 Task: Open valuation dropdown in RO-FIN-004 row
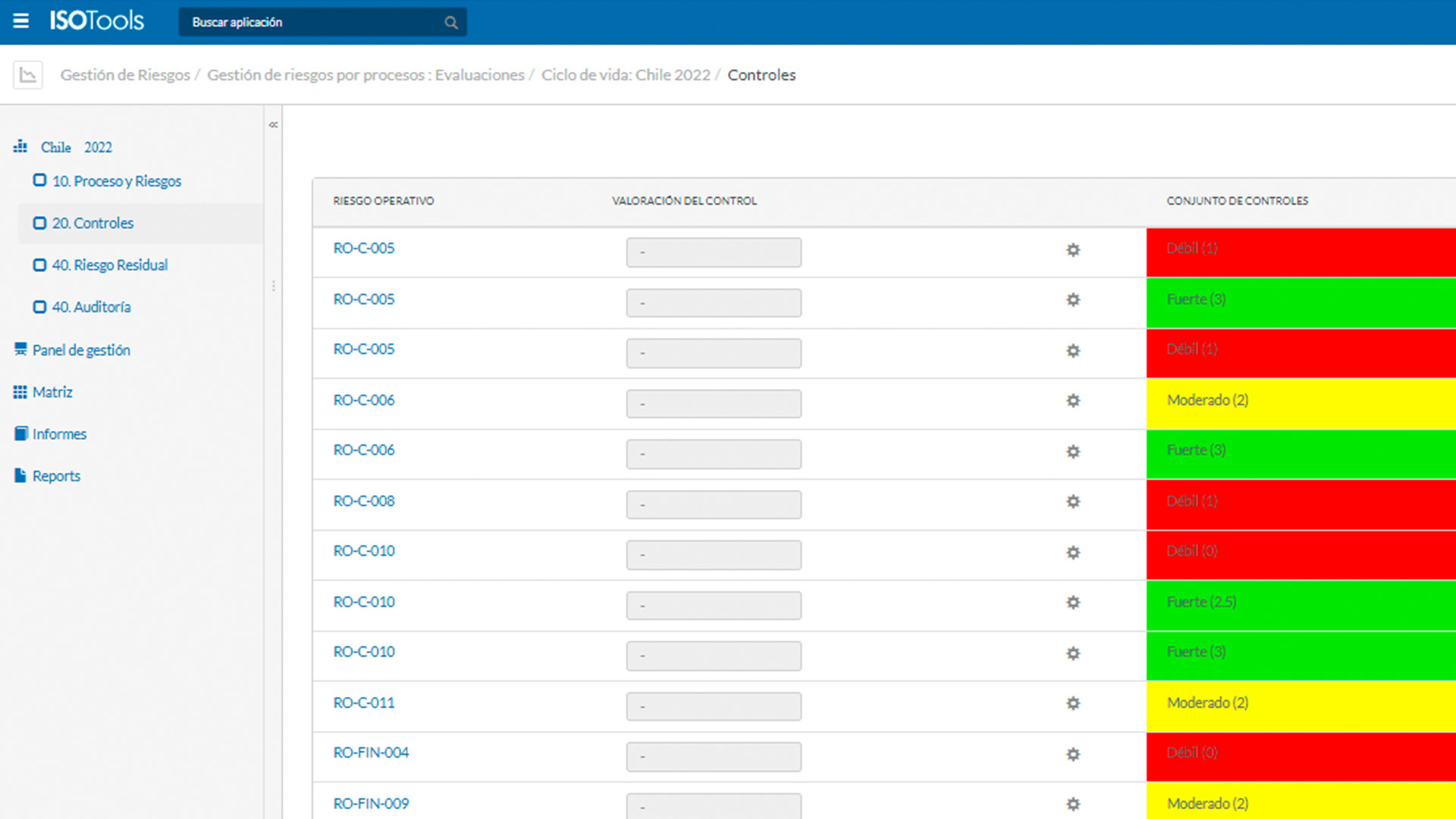[714, 757]
